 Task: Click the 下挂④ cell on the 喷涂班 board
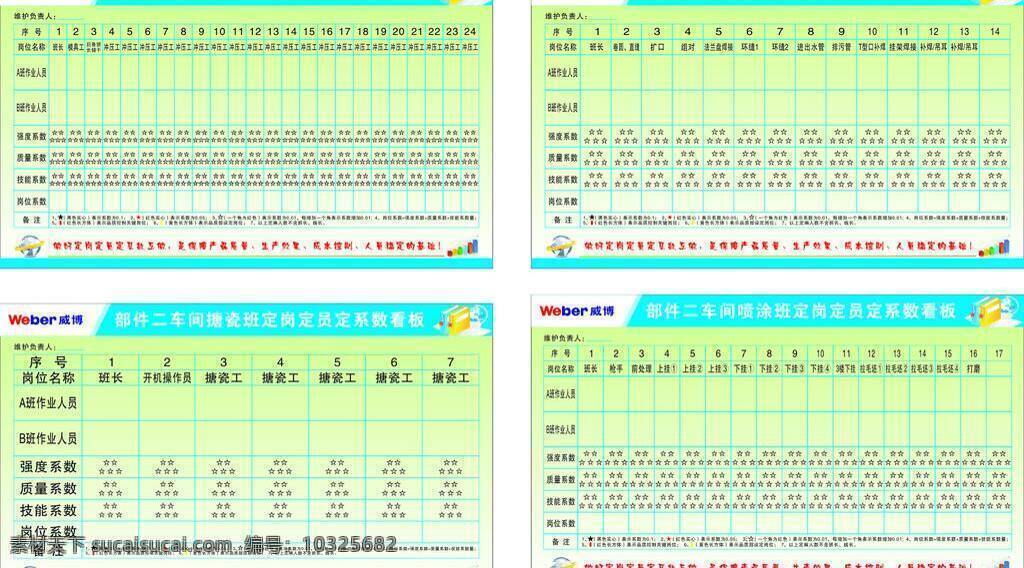point(820,369)
